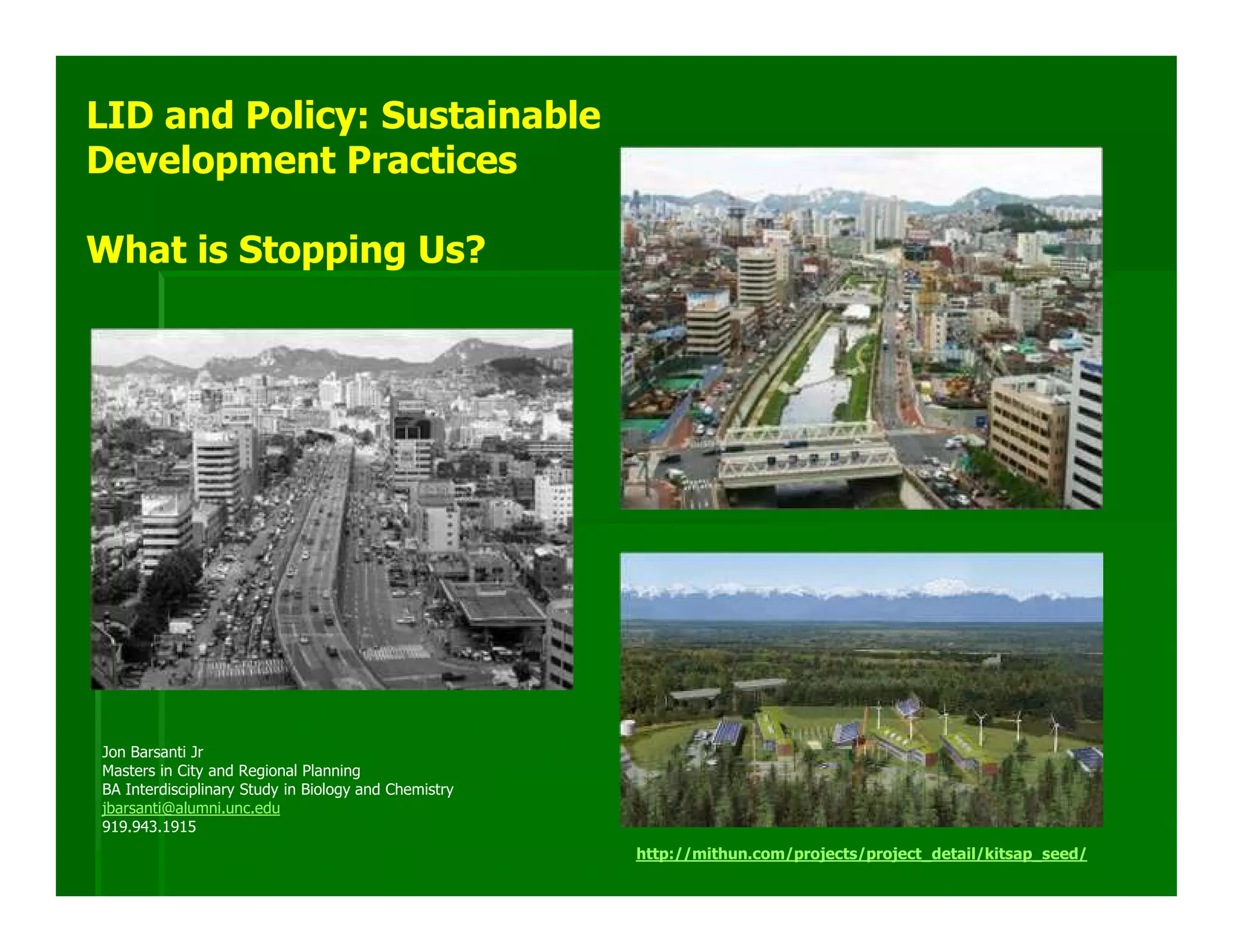Click the 'LID and Policy: Sustainable' title line
Image resolution: width=1233 pixels, height=952 pixels.
tap(343, 115)
